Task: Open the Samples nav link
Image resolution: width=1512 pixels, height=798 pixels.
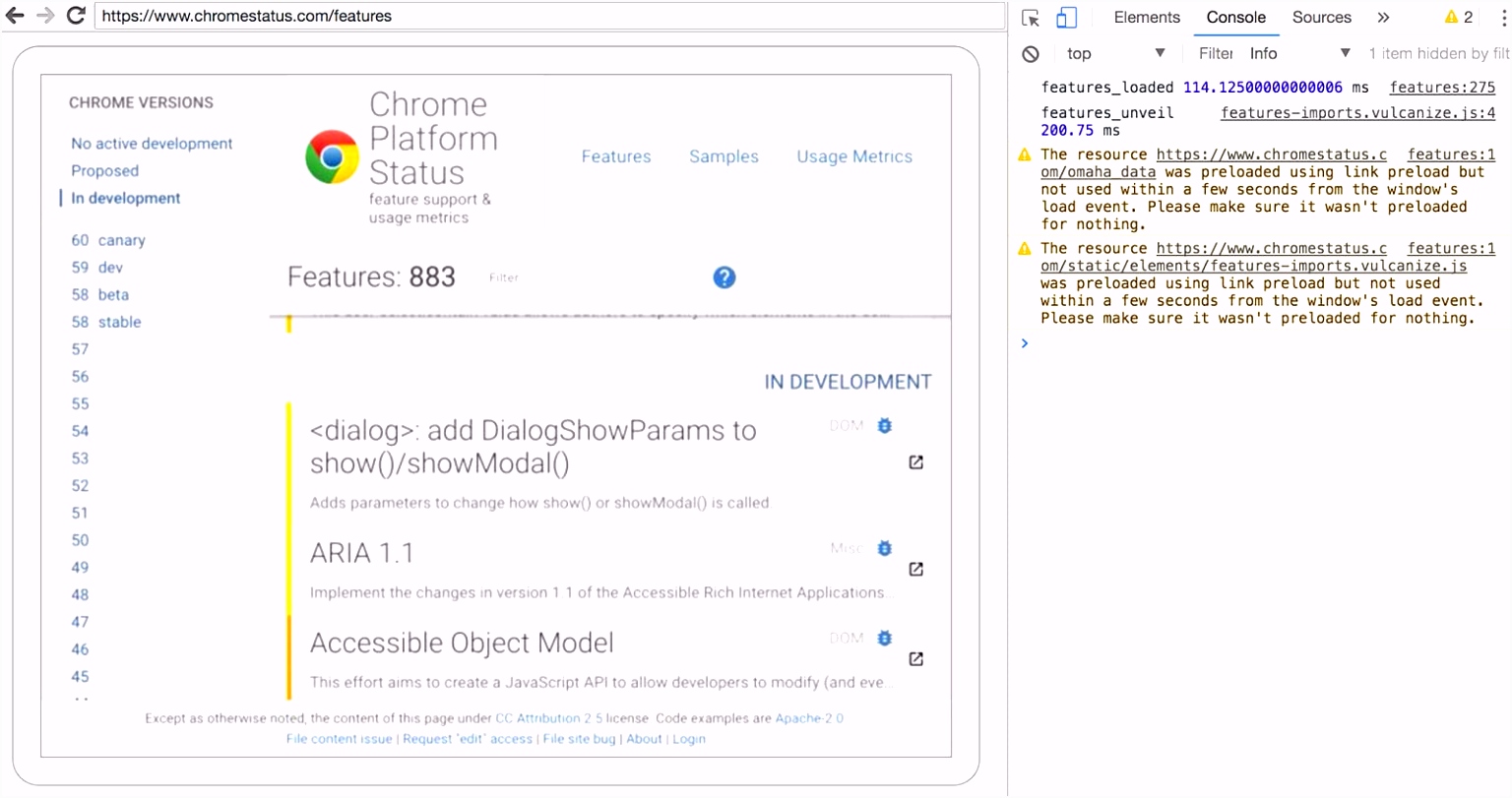Action: click(724, 156)
